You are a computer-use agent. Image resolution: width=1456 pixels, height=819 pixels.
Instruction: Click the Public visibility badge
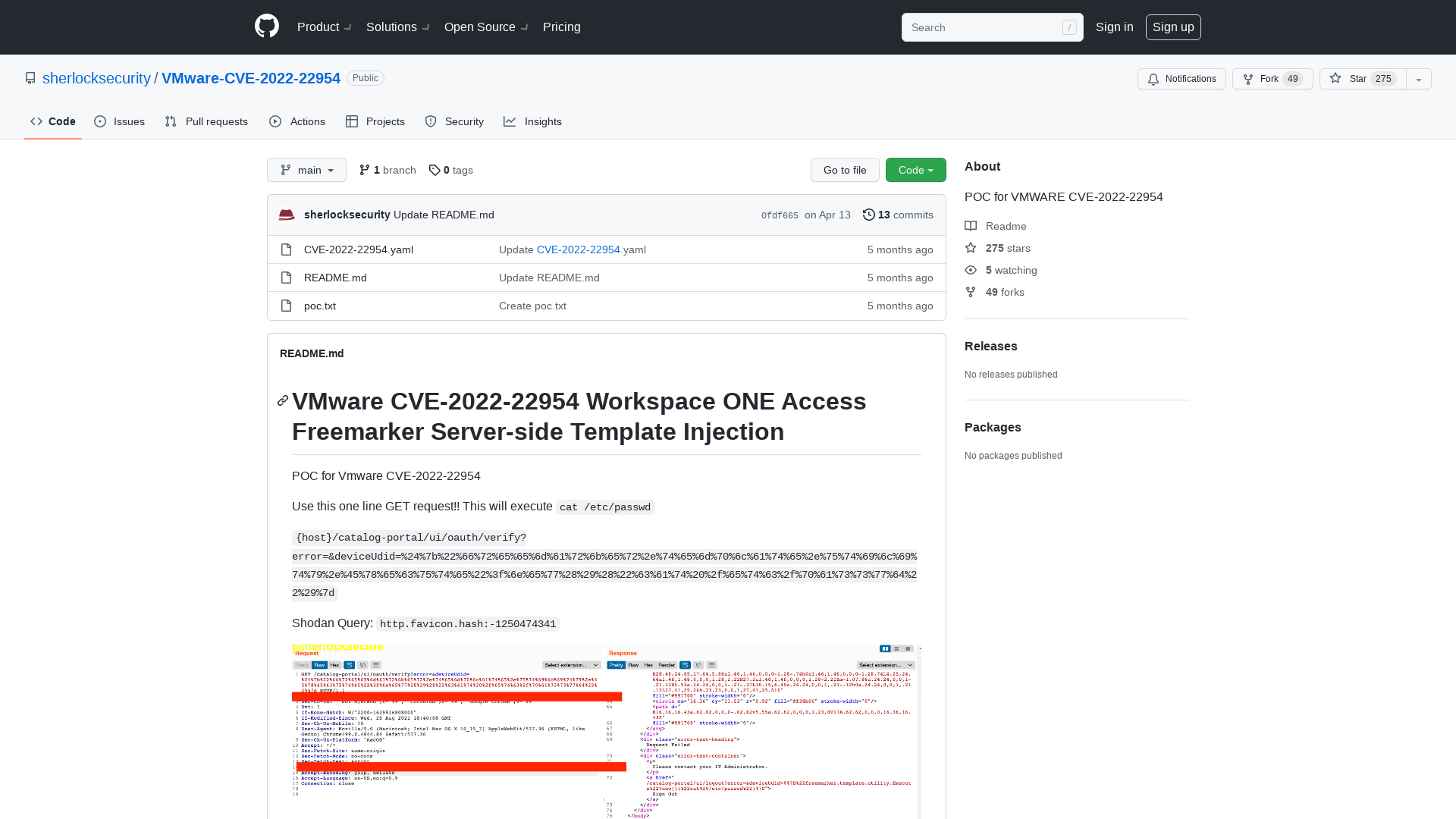(366, 78)
